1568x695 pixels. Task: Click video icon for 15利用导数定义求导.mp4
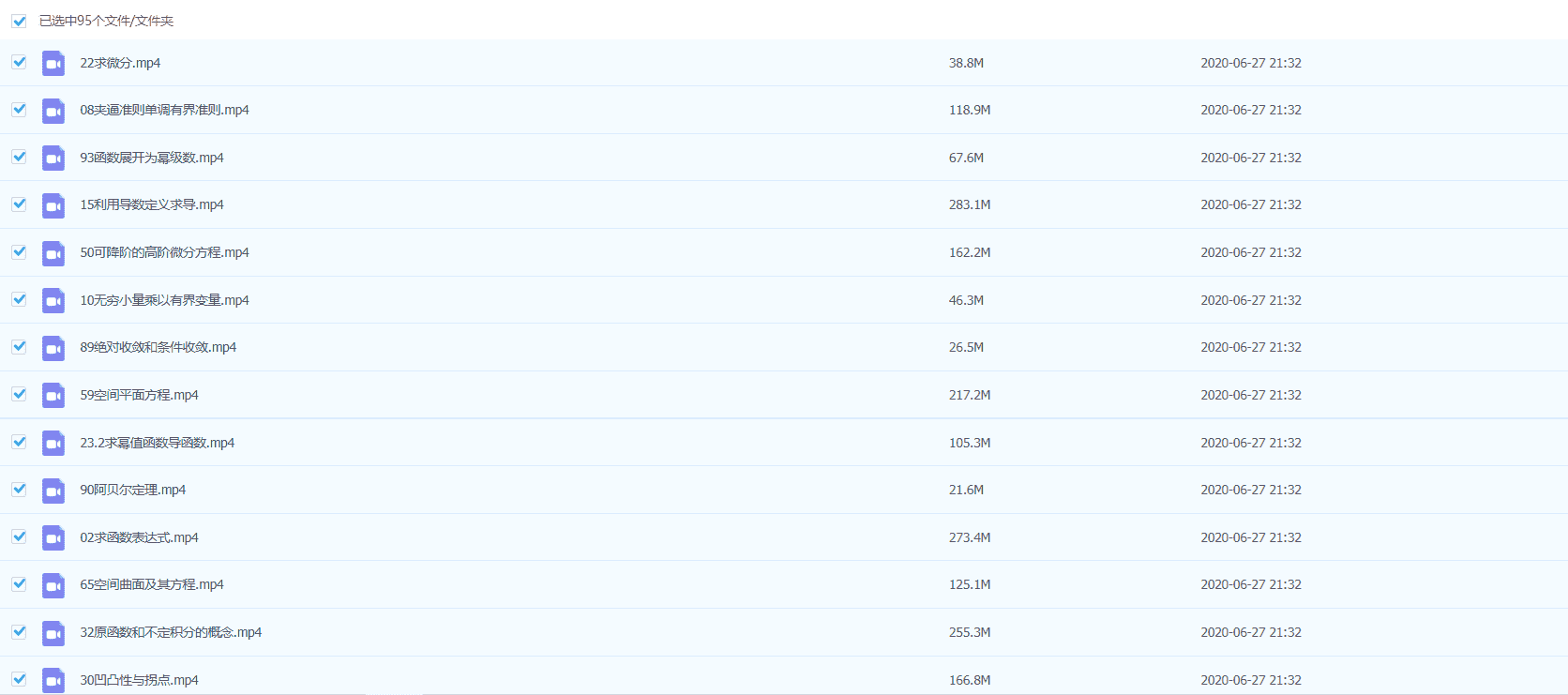click(53, 205)
